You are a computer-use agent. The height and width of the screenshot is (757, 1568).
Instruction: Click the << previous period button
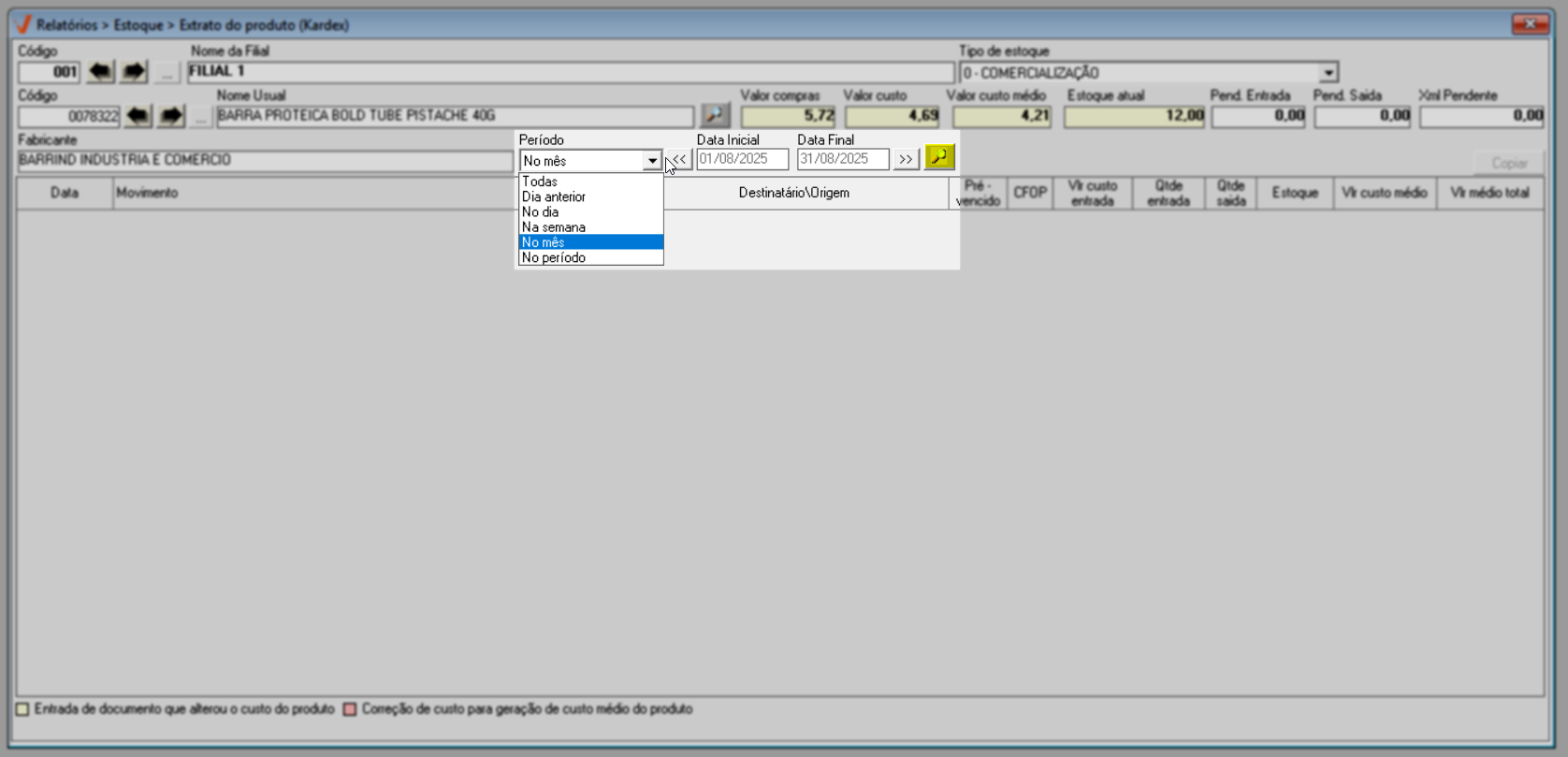679,160
